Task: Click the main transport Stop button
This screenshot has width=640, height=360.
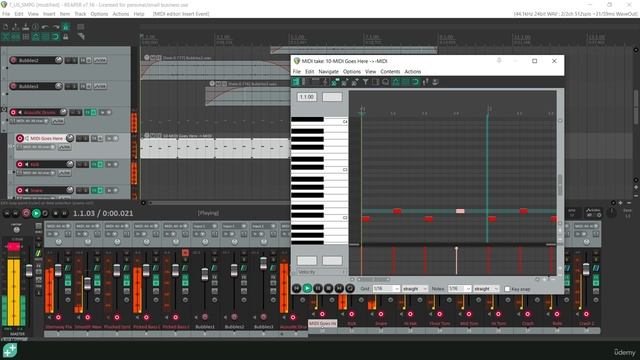Action: (x=56, y=213)
